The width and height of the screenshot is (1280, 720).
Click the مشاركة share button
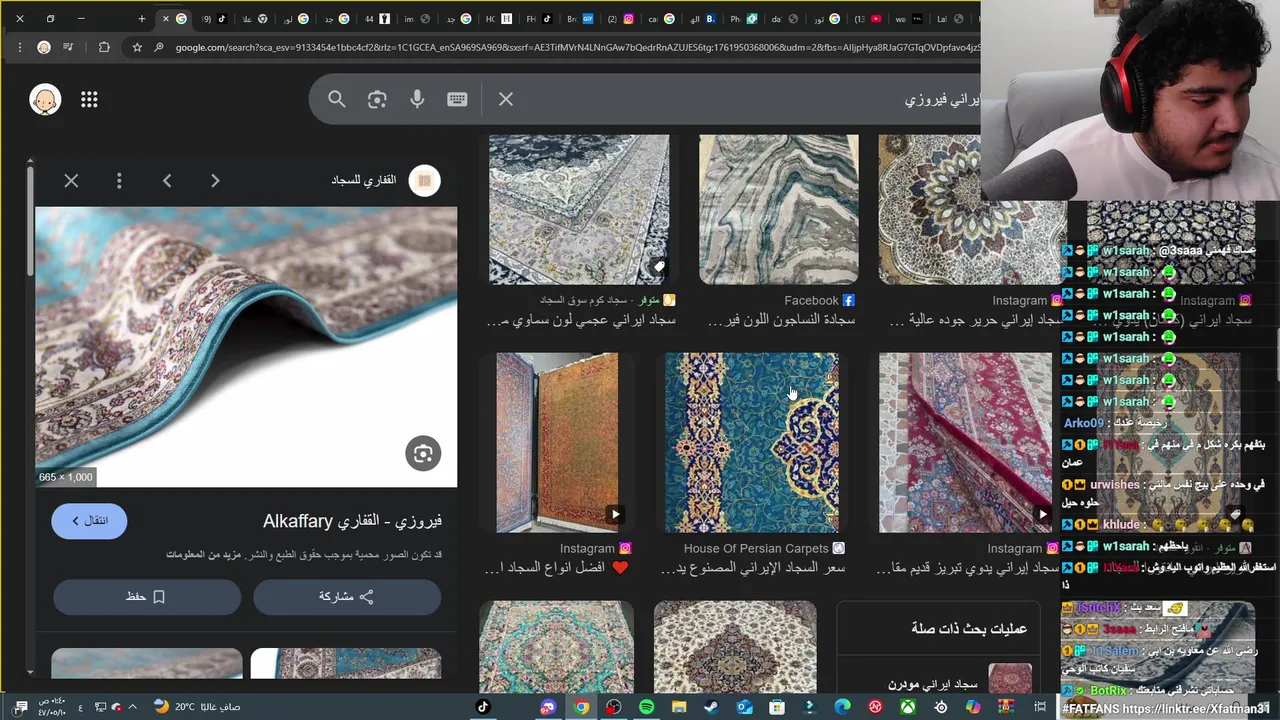347,596
